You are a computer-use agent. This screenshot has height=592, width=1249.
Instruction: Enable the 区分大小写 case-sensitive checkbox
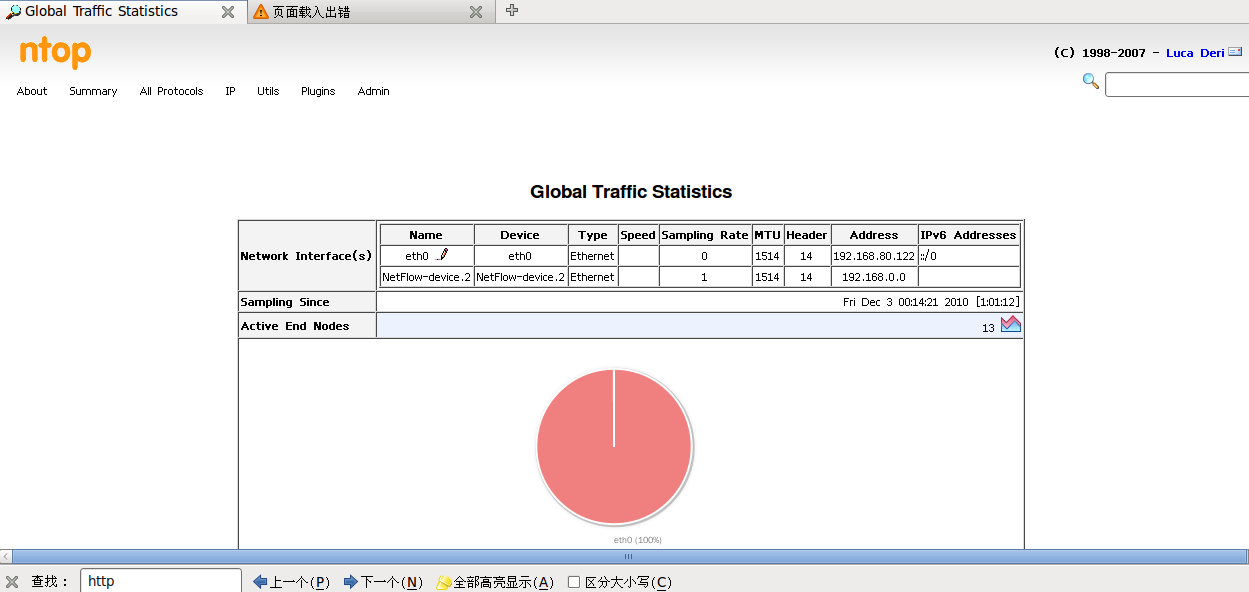(x=574, y=582)
